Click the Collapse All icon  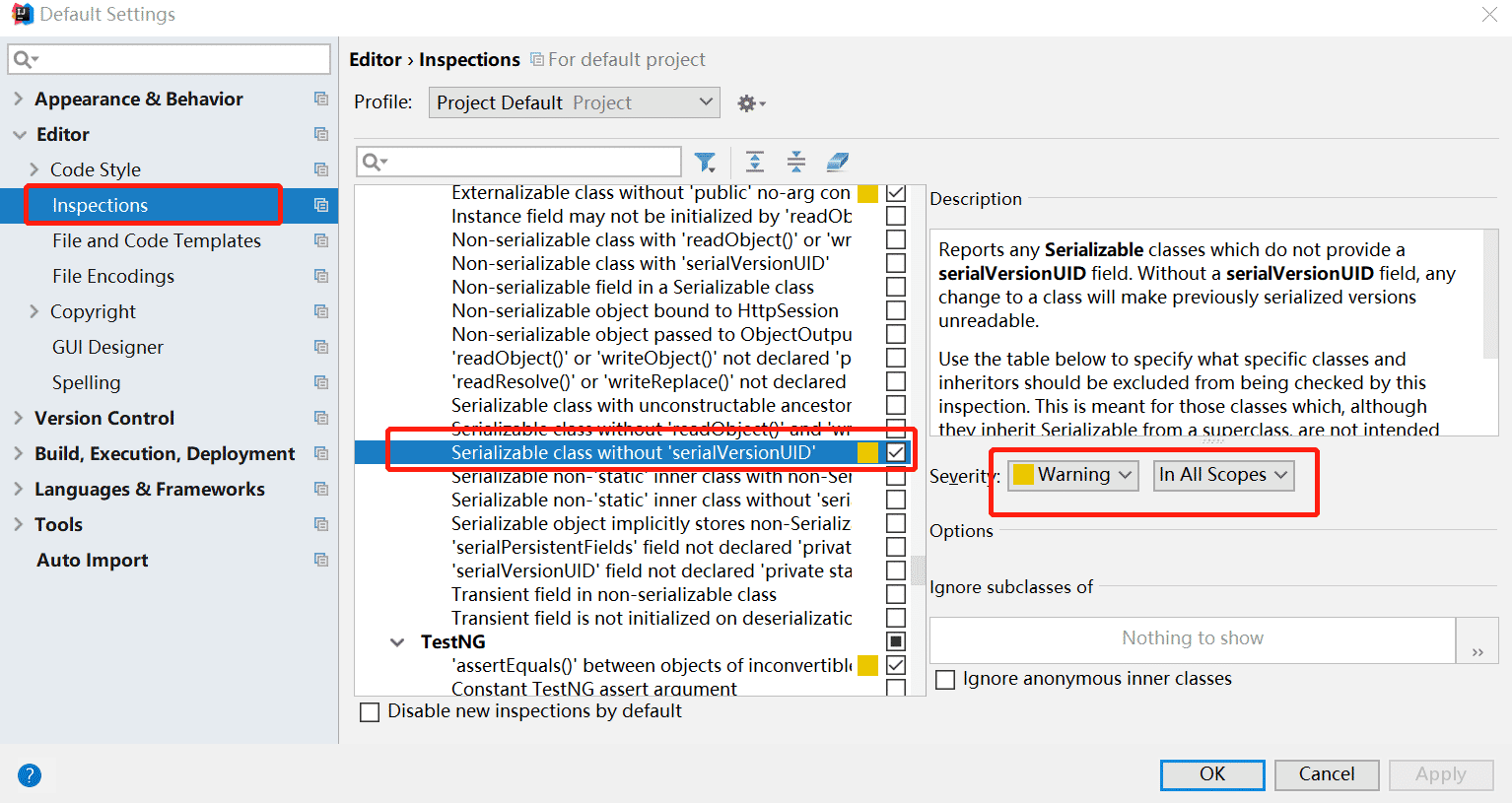tap(796, 162)
